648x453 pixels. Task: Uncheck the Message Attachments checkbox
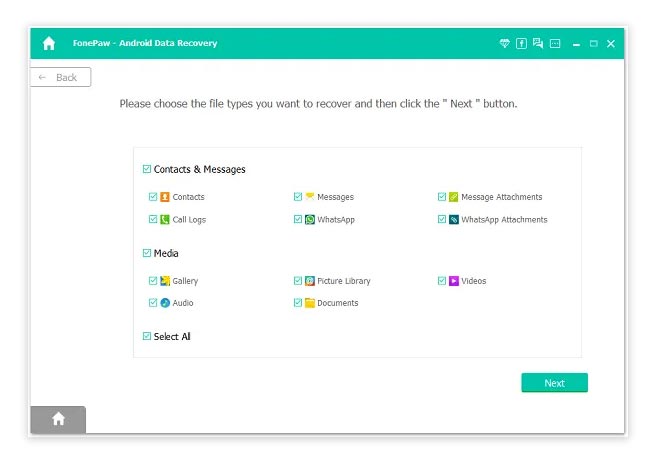(442, 196)
